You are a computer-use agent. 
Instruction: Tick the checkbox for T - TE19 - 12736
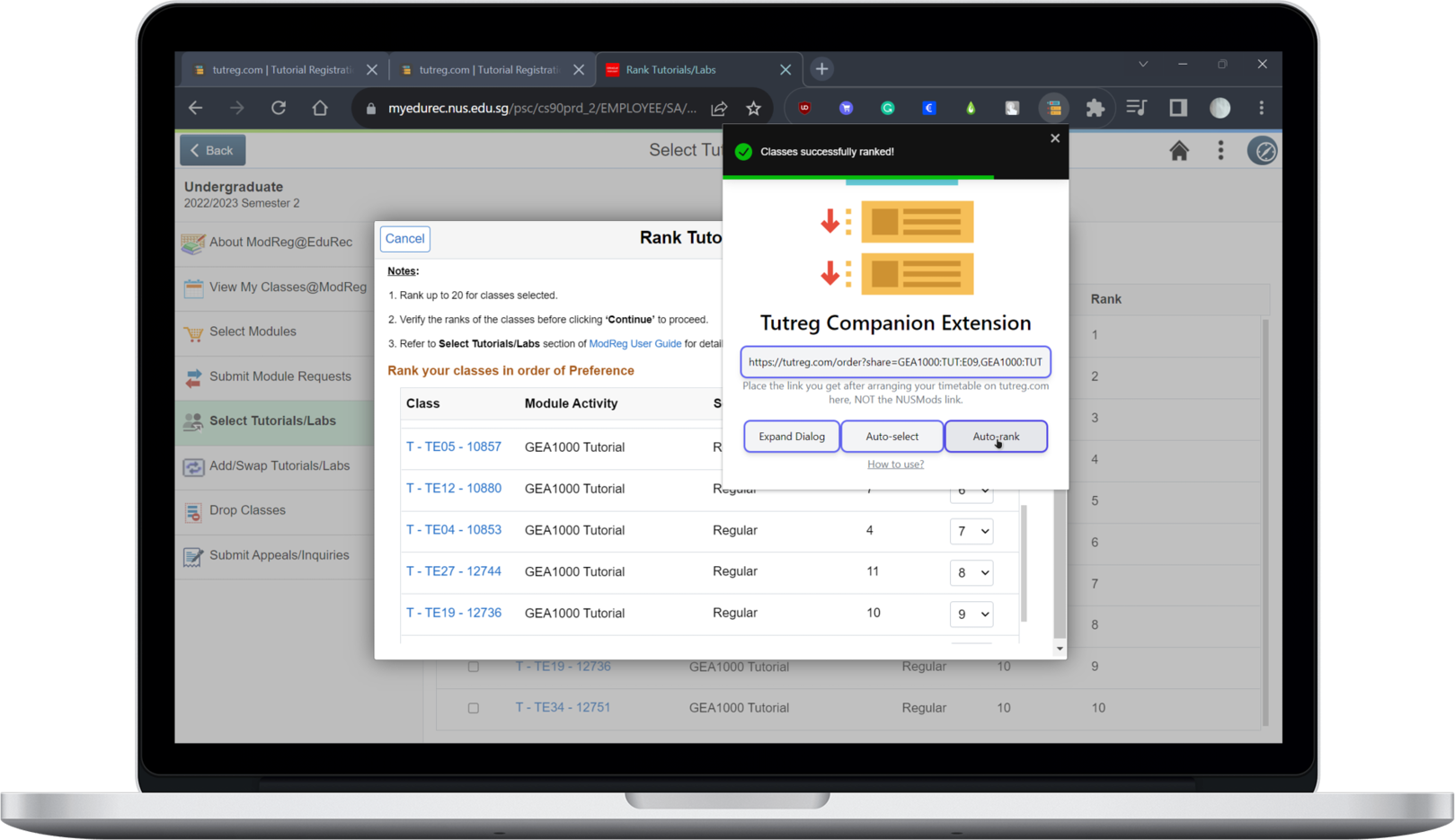click(x=474, y=667)
